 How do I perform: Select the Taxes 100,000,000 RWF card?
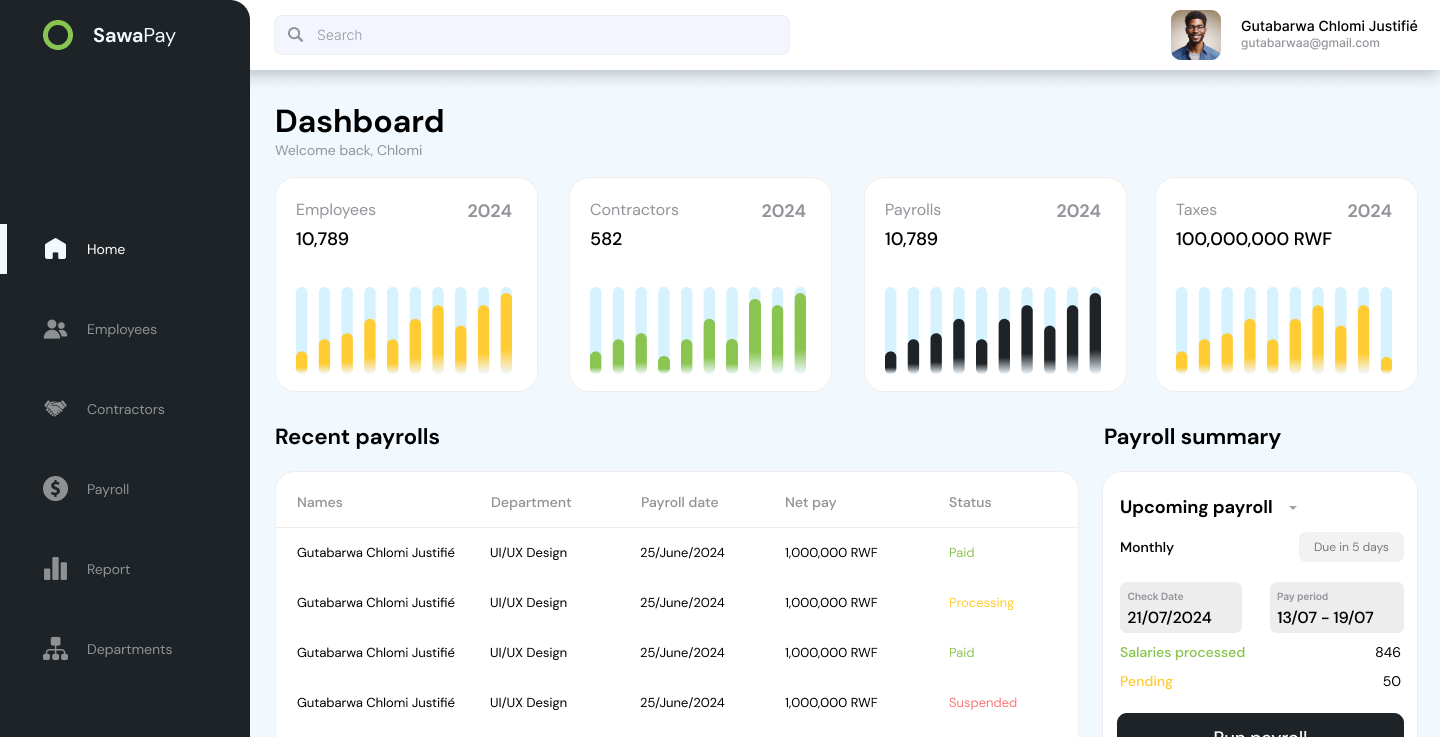[1286, 284]
